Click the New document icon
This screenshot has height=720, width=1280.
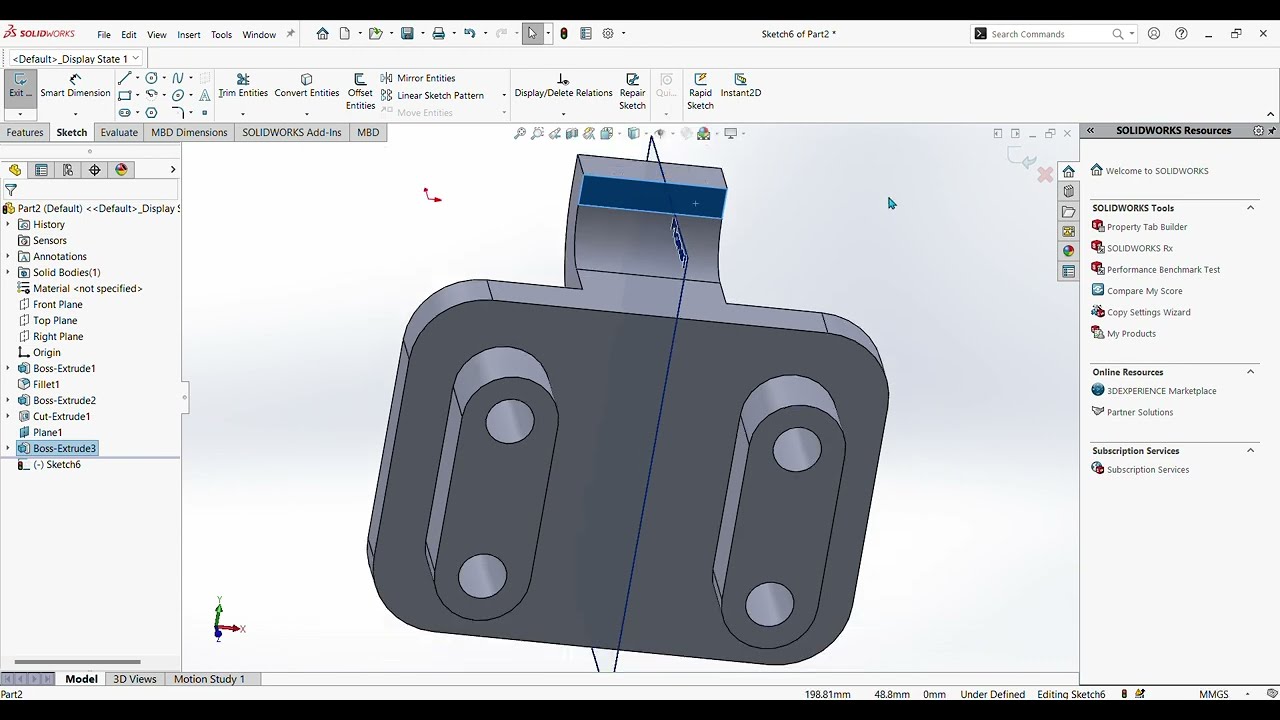pyautogui.click(x=345, y=34)
